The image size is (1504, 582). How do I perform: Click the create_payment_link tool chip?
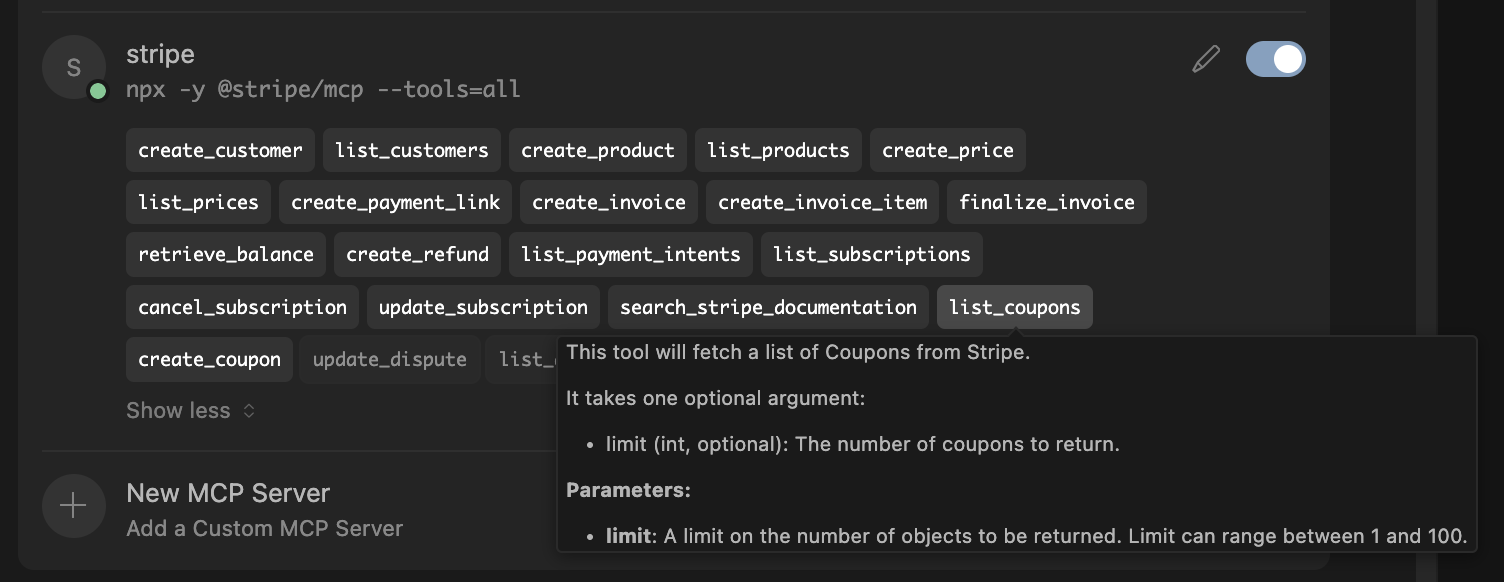[x=395, y=203]
